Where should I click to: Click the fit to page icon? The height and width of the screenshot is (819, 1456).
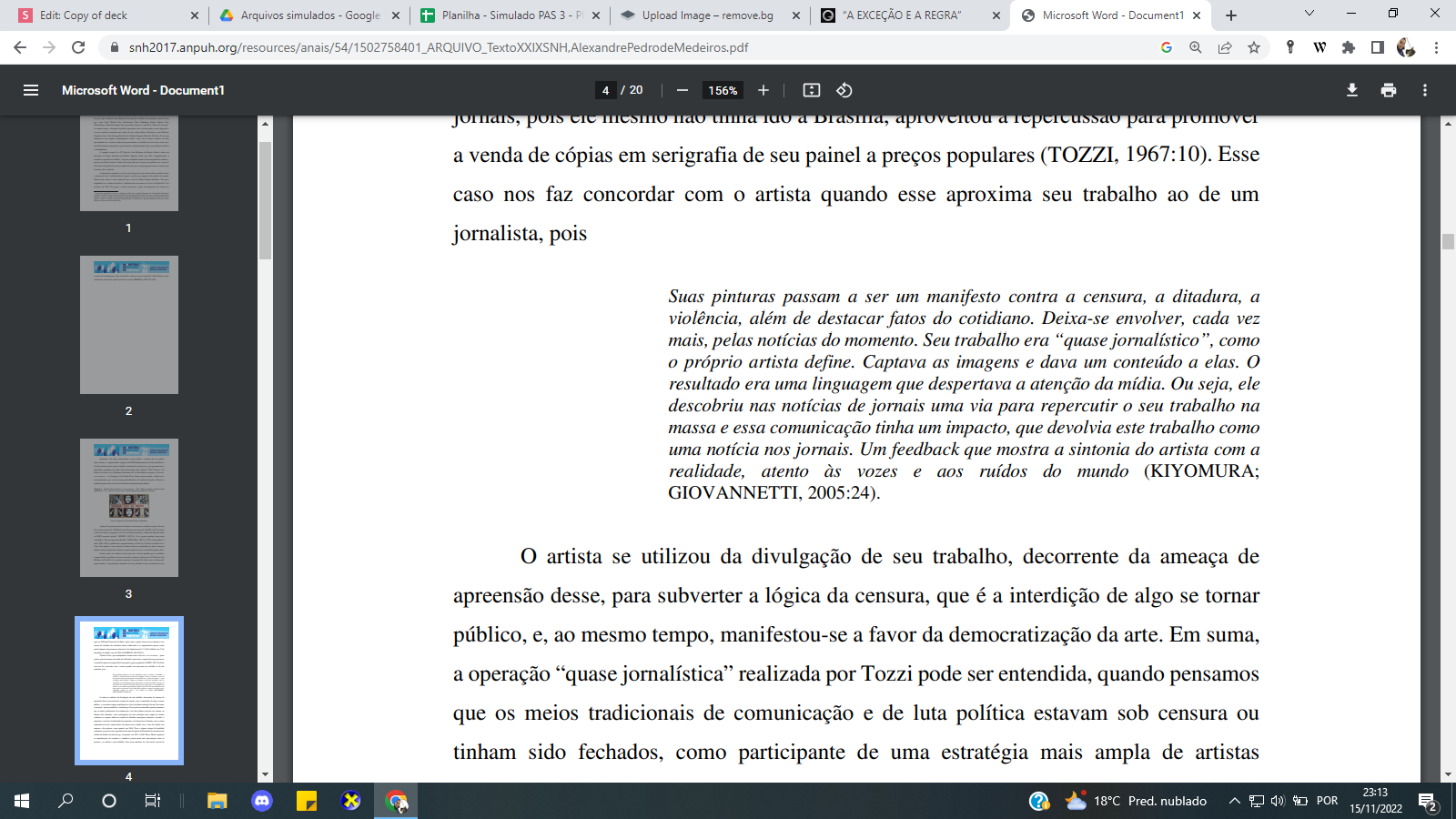[x=812, y=90]
